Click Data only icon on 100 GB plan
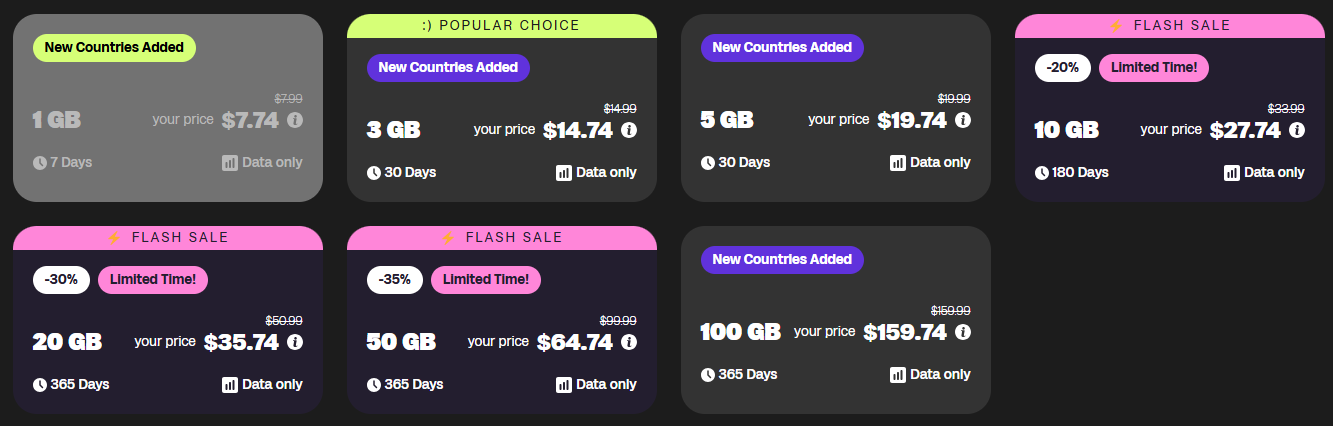The image size is (1333, 426). click(898, 375)
